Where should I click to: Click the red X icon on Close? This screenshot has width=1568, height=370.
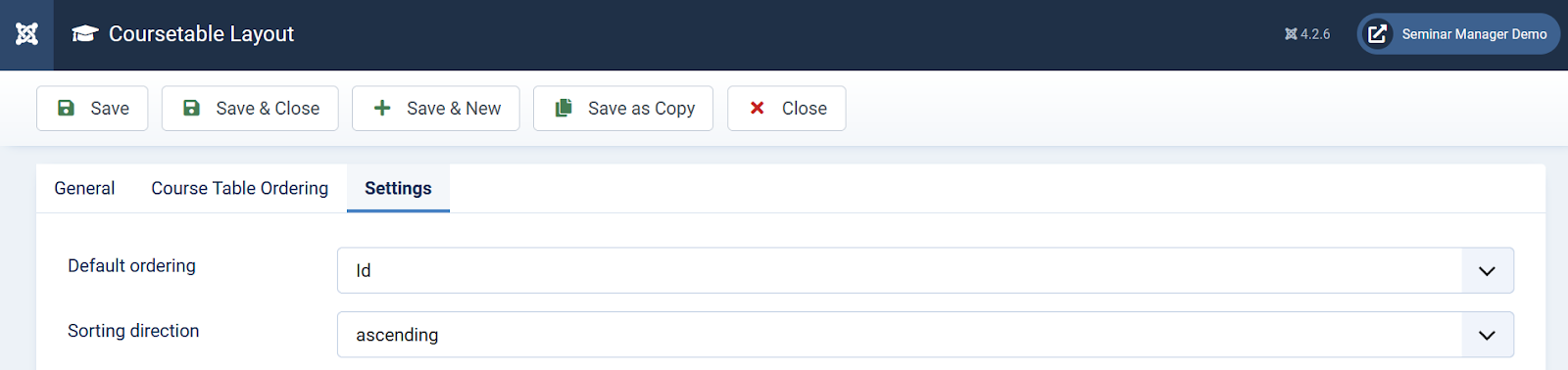pos(758,108)
